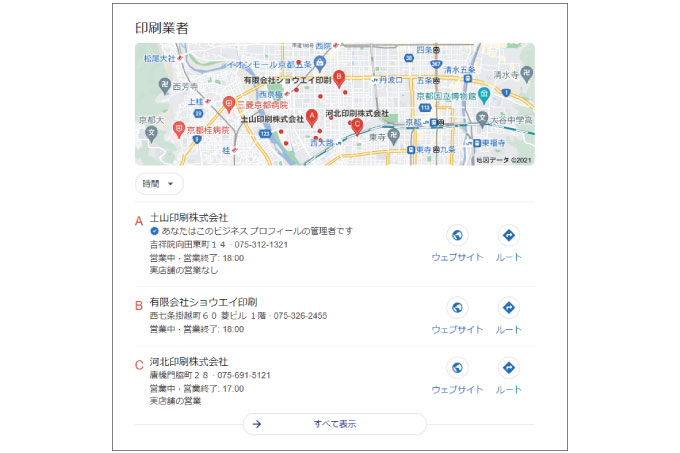Click the 京都桂病院 hospital marker
Screen dimensions: 680x453
[x=178, y=129]
